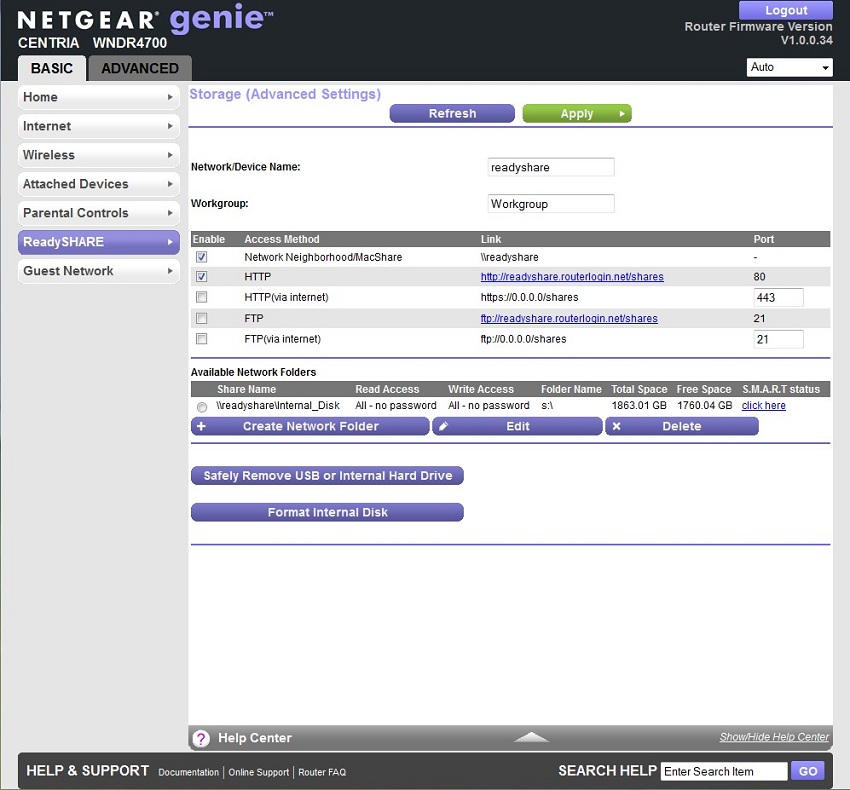Click the GO search button
The height and width of the screenshot is (790, 850).
point(808,771)
